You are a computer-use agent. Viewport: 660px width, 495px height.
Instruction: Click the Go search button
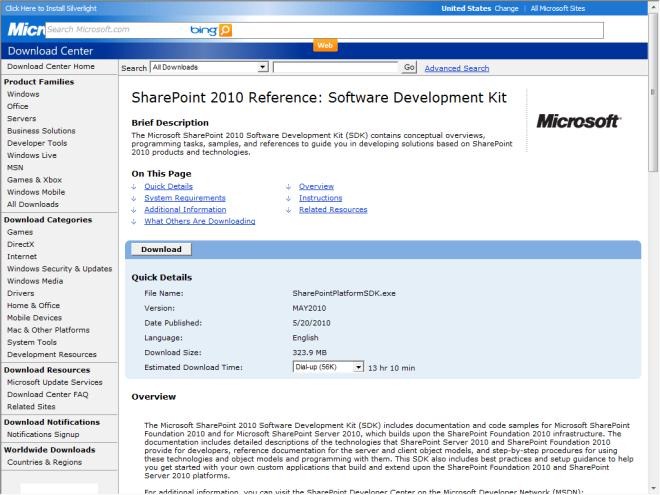(409, 67)
